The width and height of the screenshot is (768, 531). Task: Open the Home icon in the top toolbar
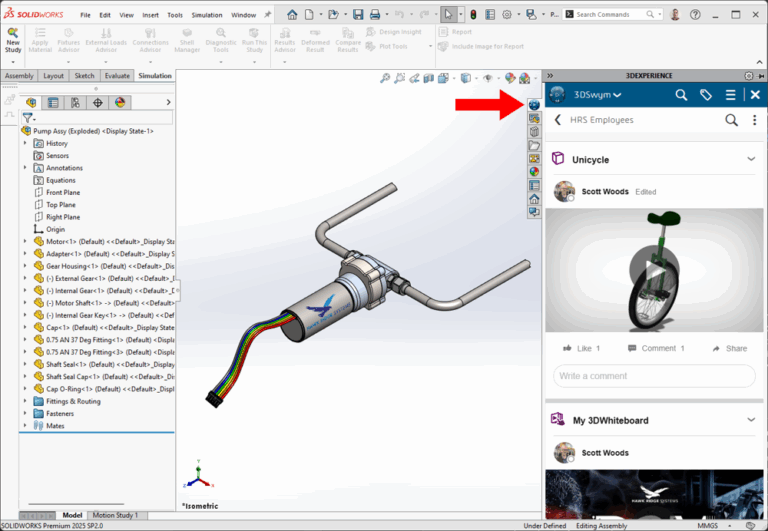[x=292, y=15]
